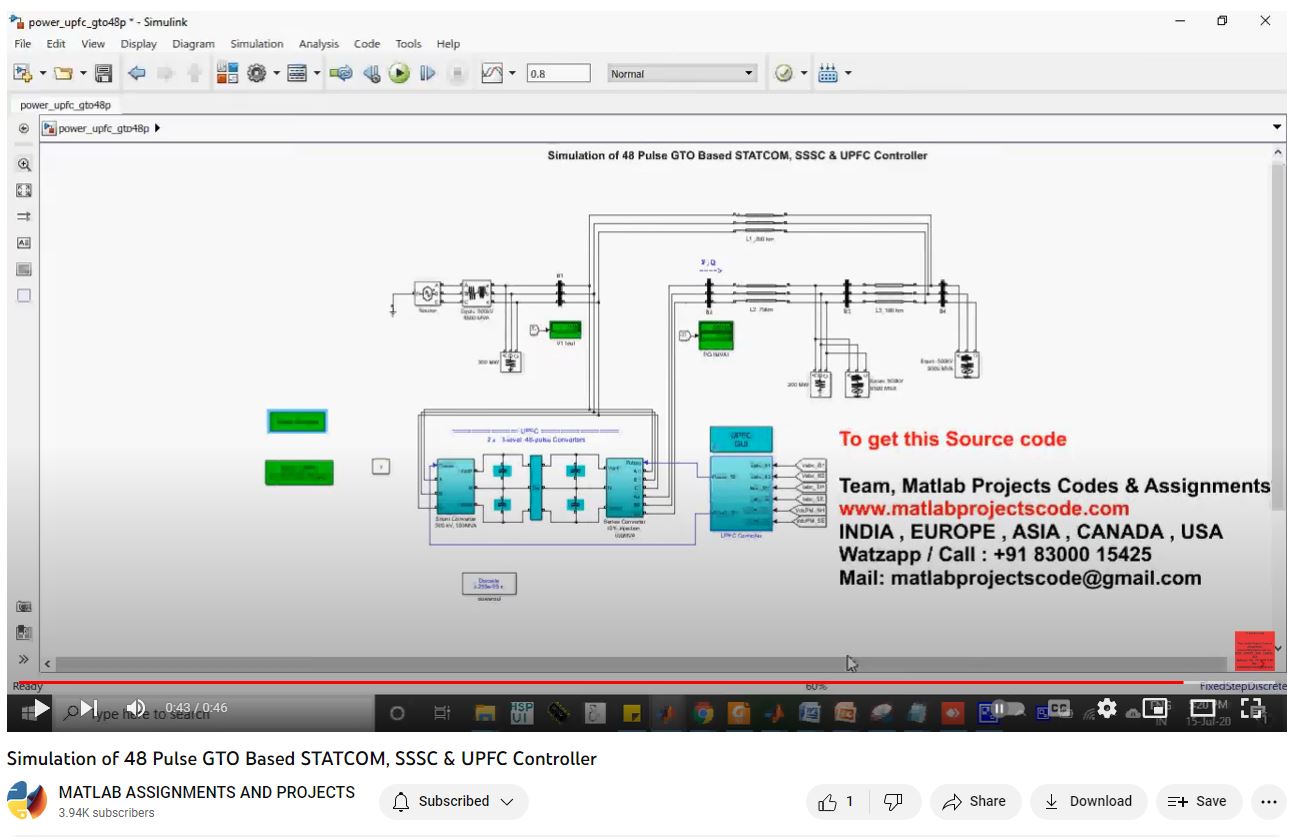
Task: Open Model Configuration Parameters gear icon
Action: [x=256, y=73]
